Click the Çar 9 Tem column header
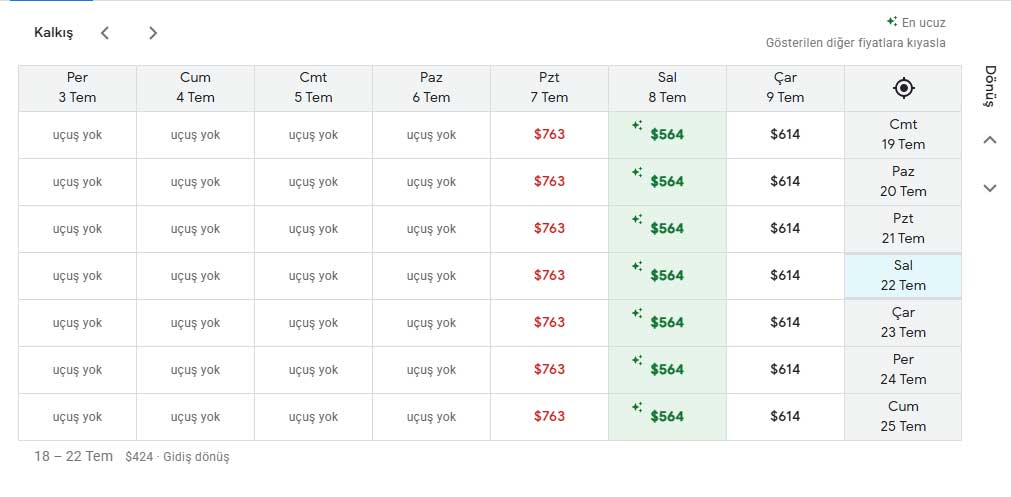This screenshot has width=1011, height=497. [785, 88]
